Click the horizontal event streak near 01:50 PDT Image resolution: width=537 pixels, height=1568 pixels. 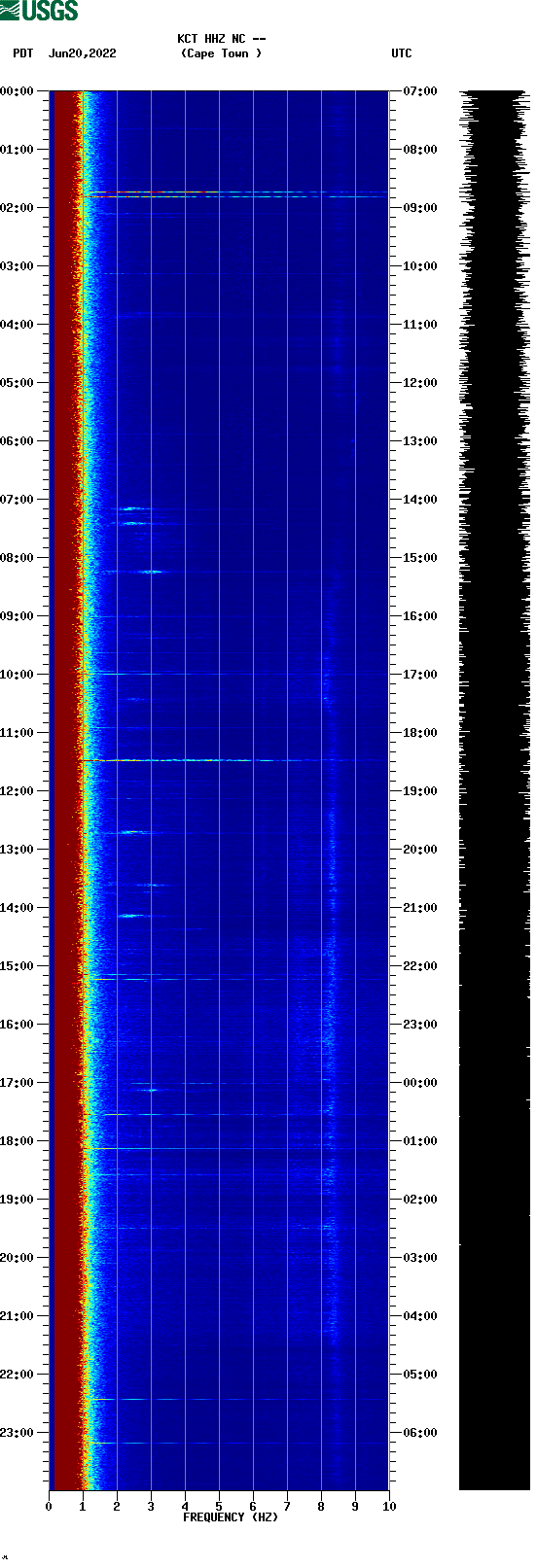pyautogui.click(x=233, y=196)
